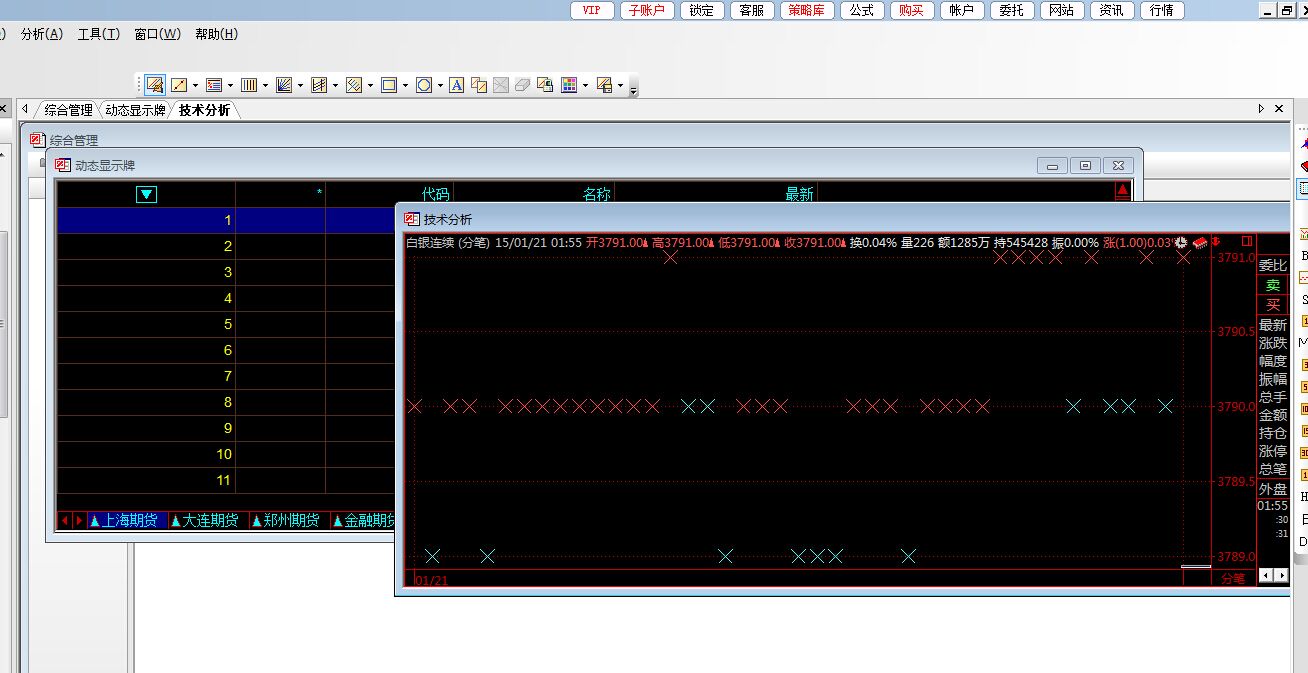This screenshot has height=673, width=1308.
Task: Click the red chip icon in chart header
Action: click(1199, 242)
